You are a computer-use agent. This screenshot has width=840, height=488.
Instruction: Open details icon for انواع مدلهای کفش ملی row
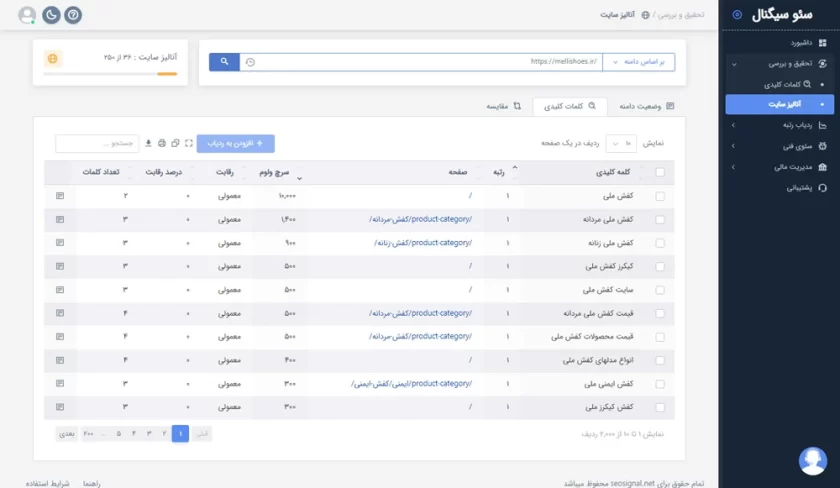[60, 360]
